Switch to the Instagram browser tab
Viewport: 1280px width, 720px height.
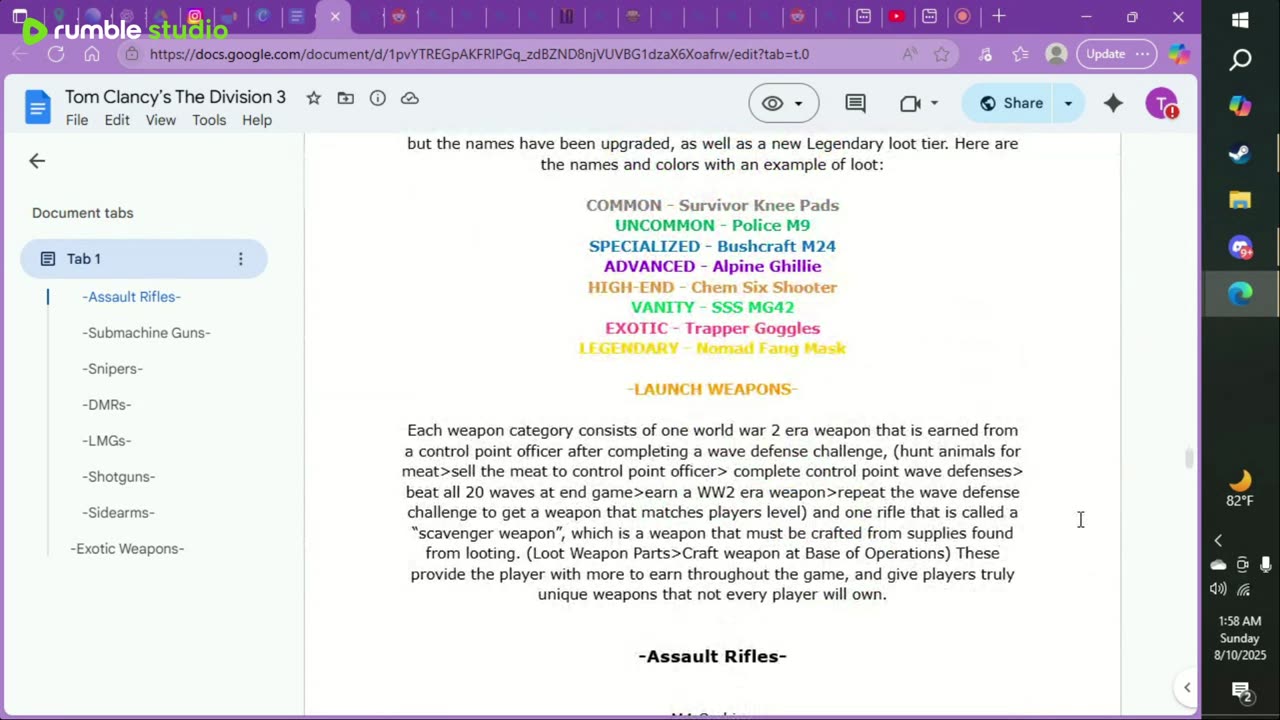[195, 16]
